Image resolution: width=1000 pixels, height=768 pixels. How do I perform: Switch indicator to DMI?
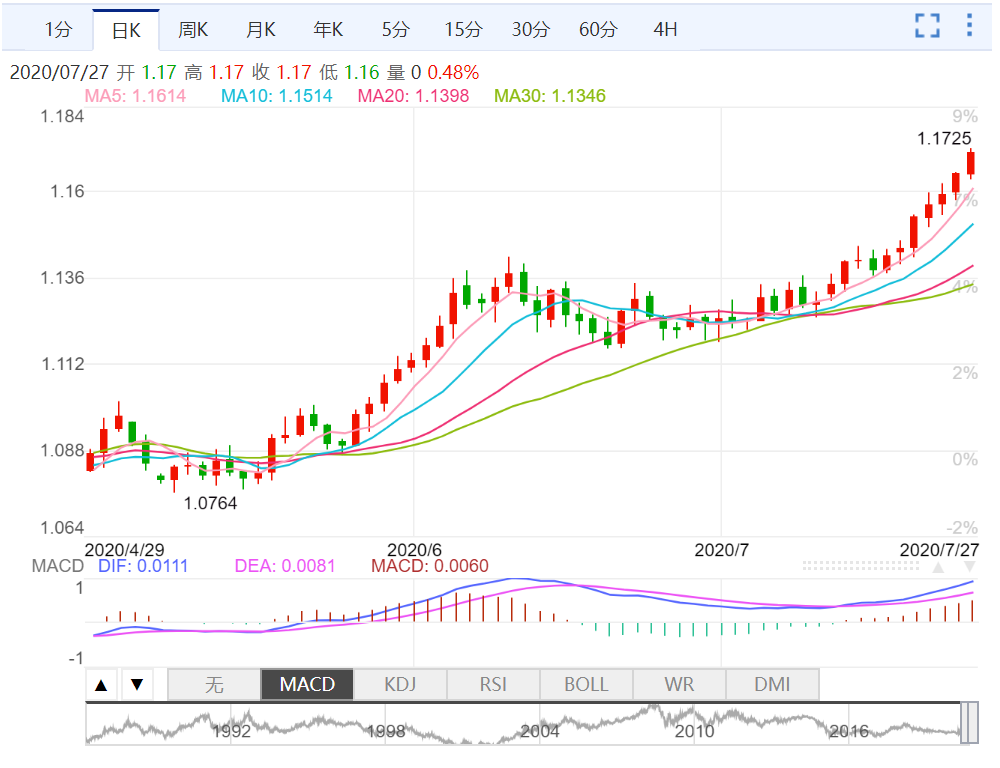[772, 685]
